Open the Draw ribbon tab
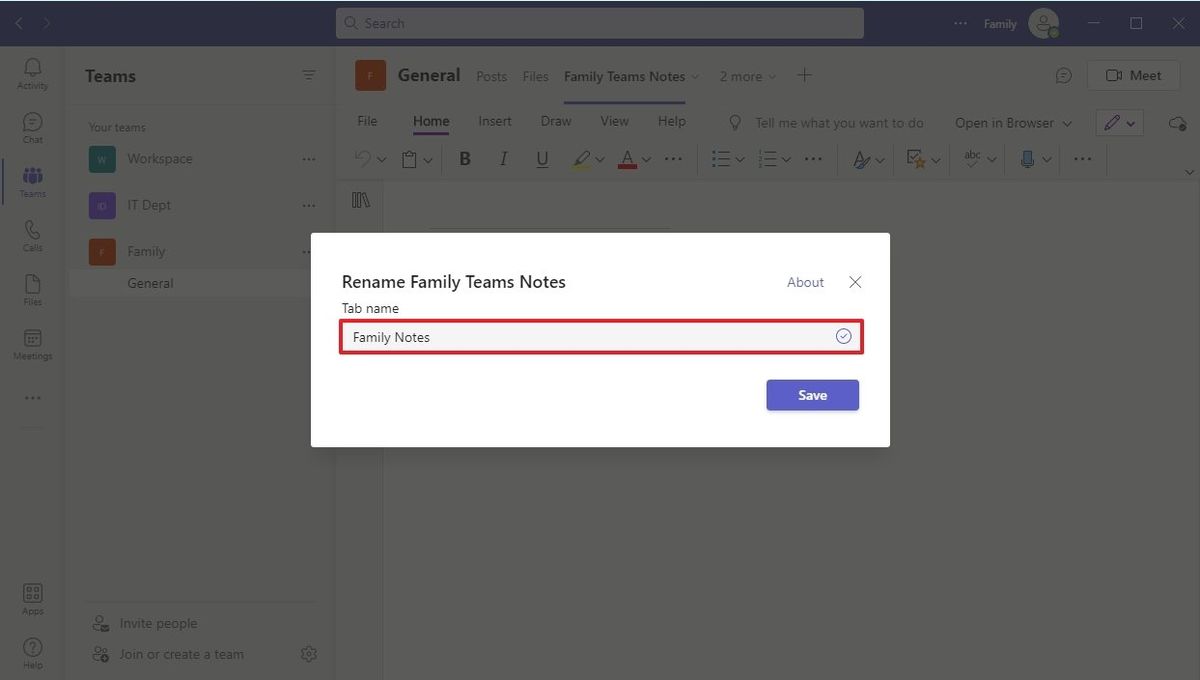 (556, 121)
